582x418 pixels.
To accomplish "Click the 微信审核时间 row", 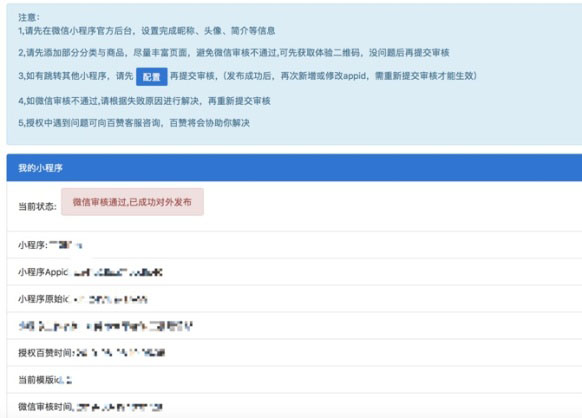I will point(294,406).
